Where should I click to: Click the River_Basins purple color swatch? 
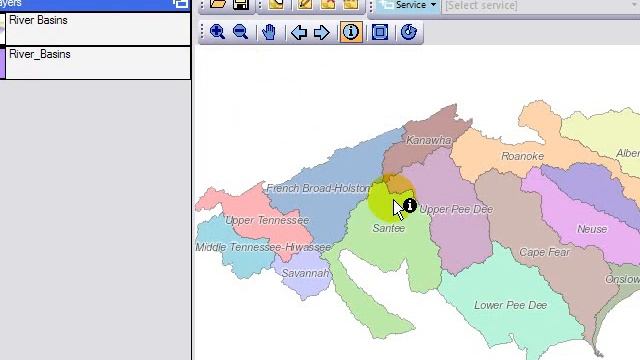point(2,62)
